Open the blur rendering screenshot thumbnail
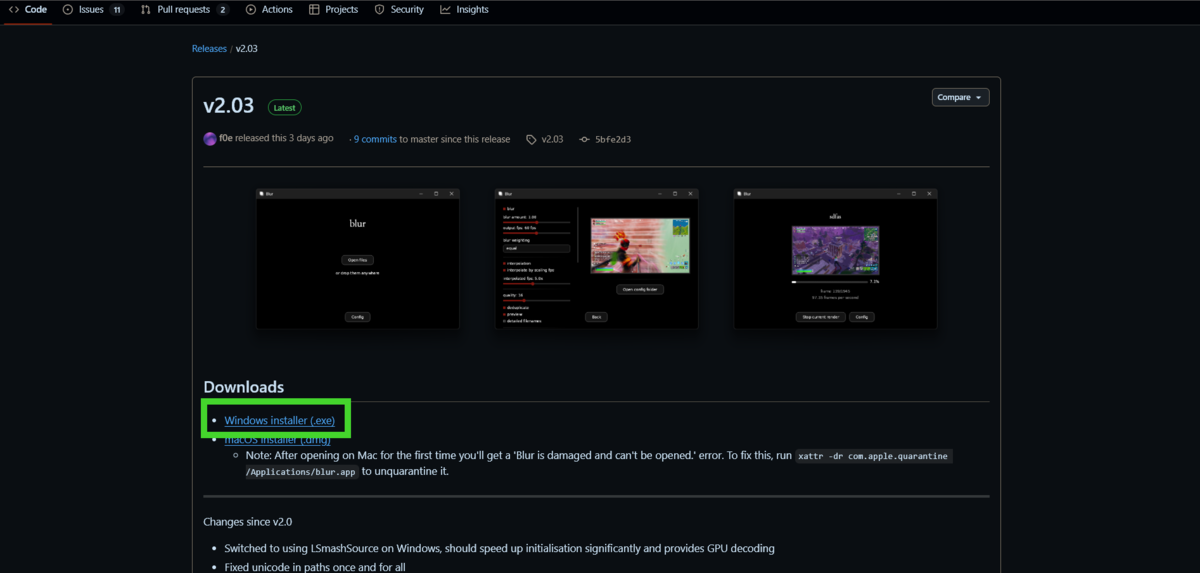1200x573 pixels. tap(836, 259)
